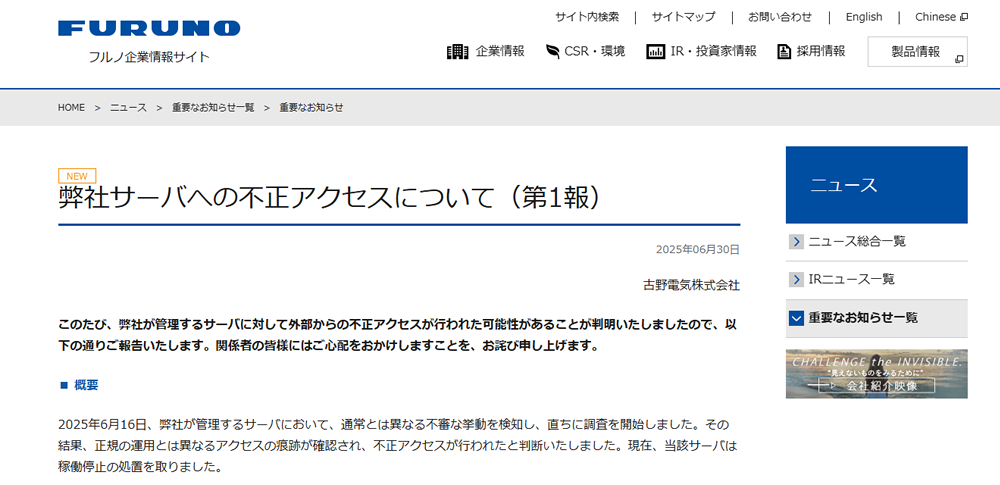
Task: Click chevron icon beside ニュース総合一覧
Action: [796, 242]
